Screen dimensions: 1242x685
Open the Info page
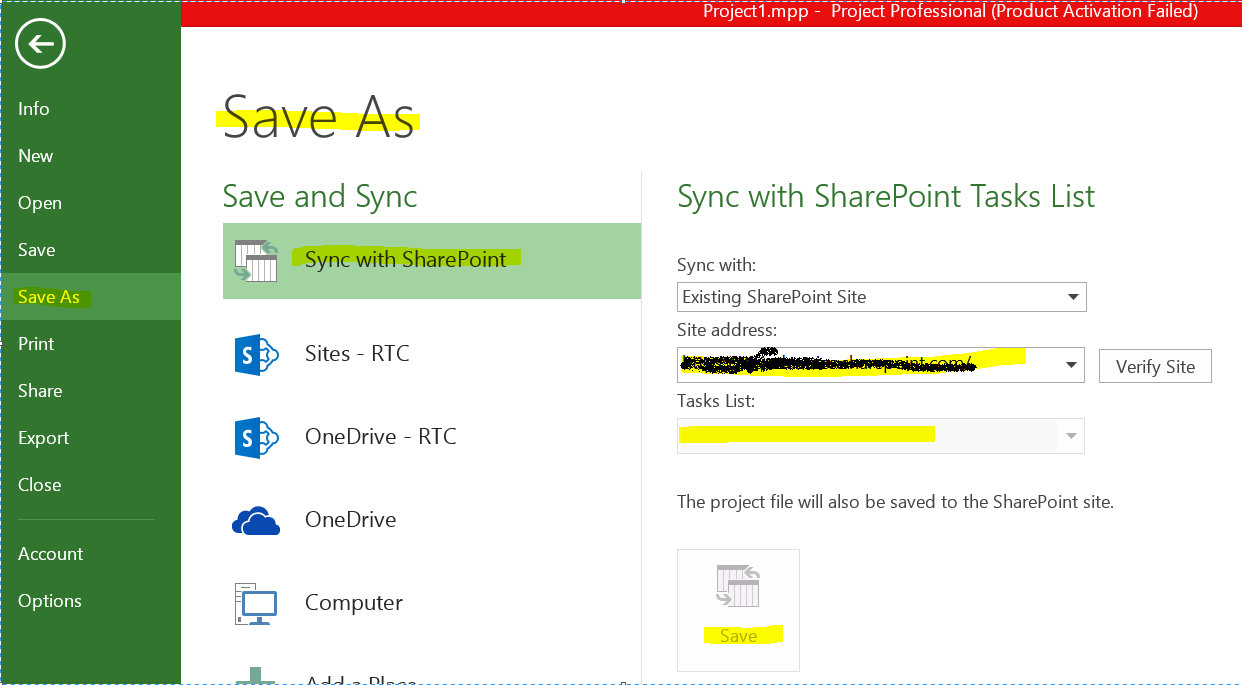pyautogui.click(x=34, y=109)
